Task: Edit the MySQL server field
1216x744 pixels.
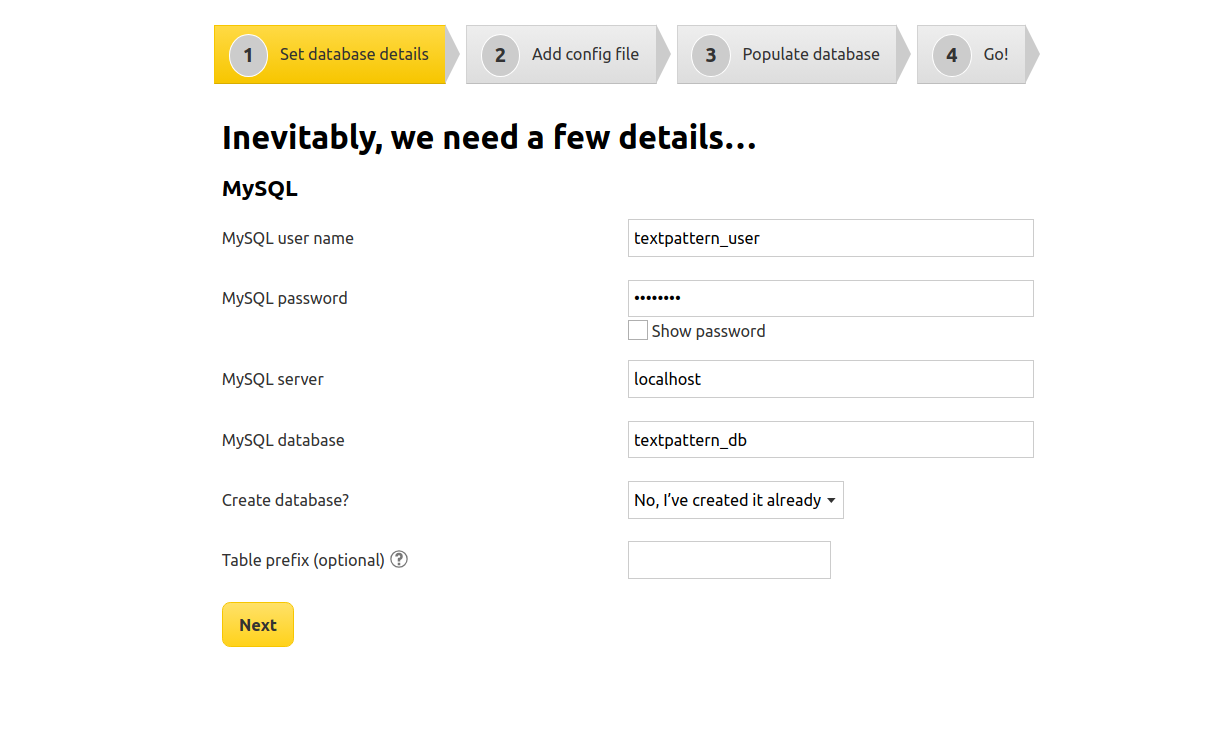Action: (830, 379)
